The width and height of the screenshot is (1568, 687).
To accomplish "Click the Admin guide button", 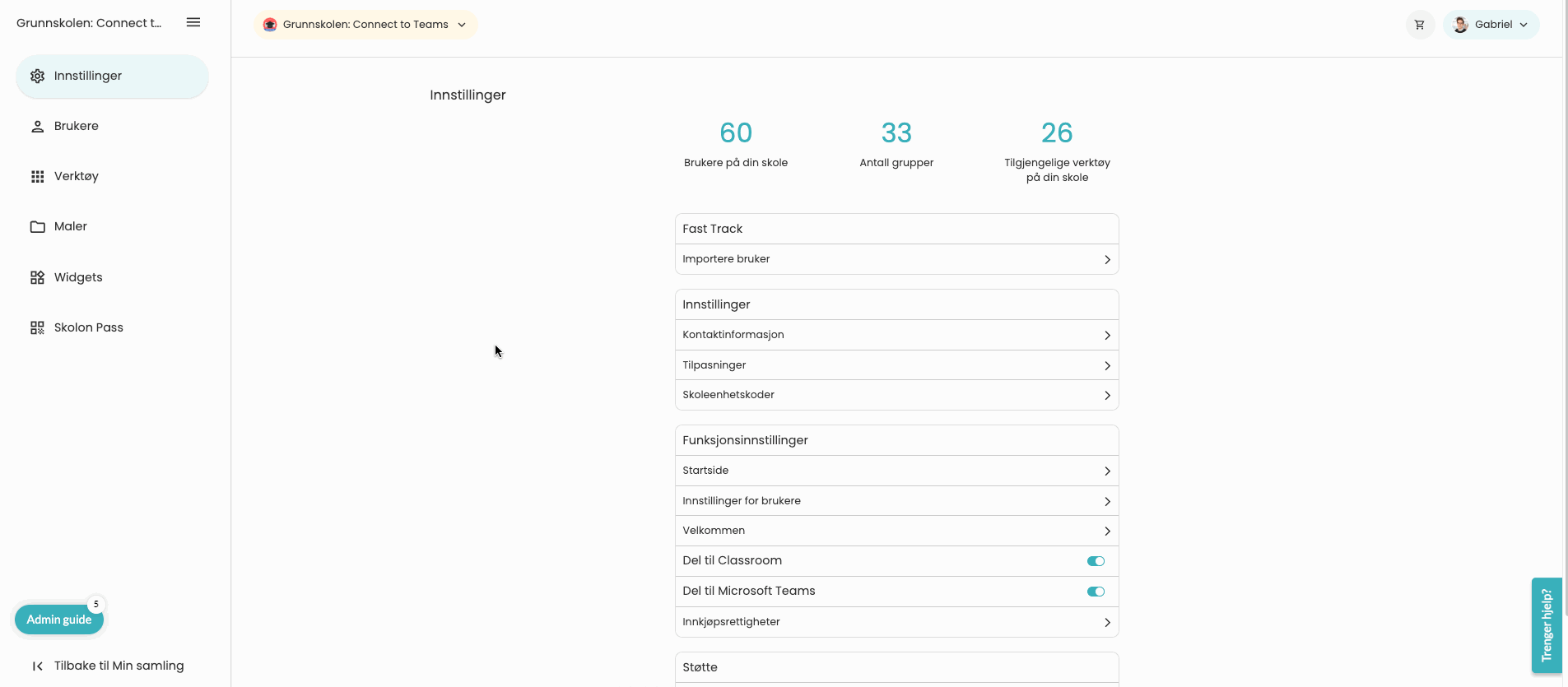I will [x=59, y=620].
